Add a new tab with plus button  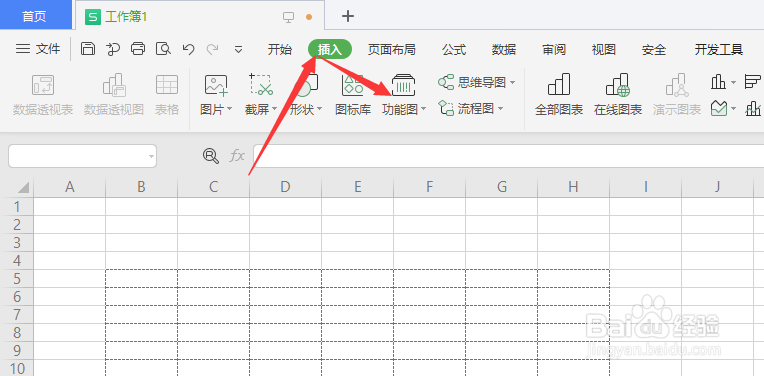pyautogui.click(x=347, y=16)
